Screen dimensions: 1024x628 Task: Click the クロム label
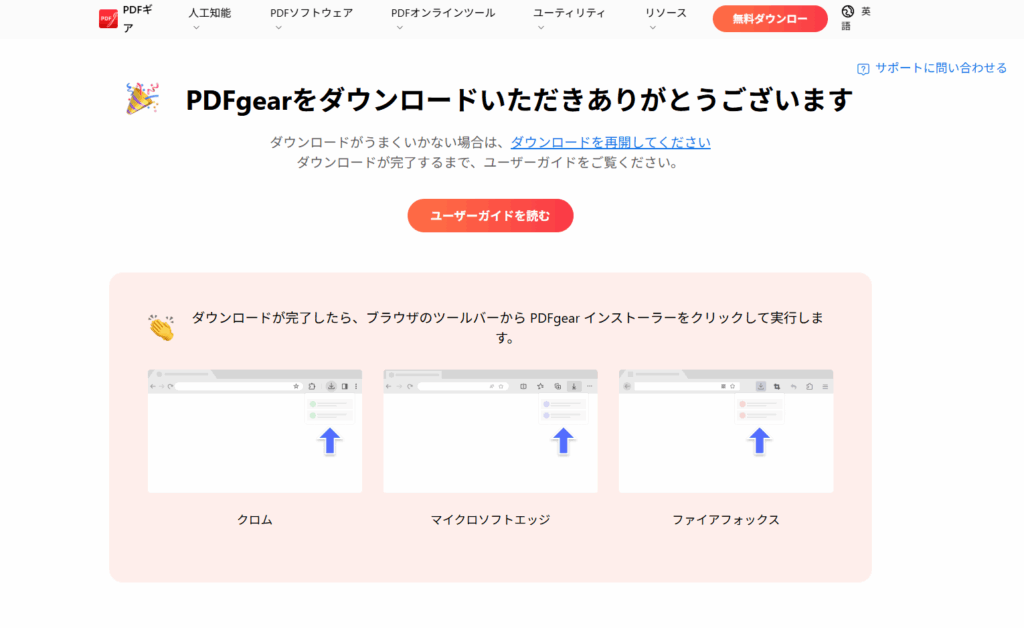tap(255, 520)
